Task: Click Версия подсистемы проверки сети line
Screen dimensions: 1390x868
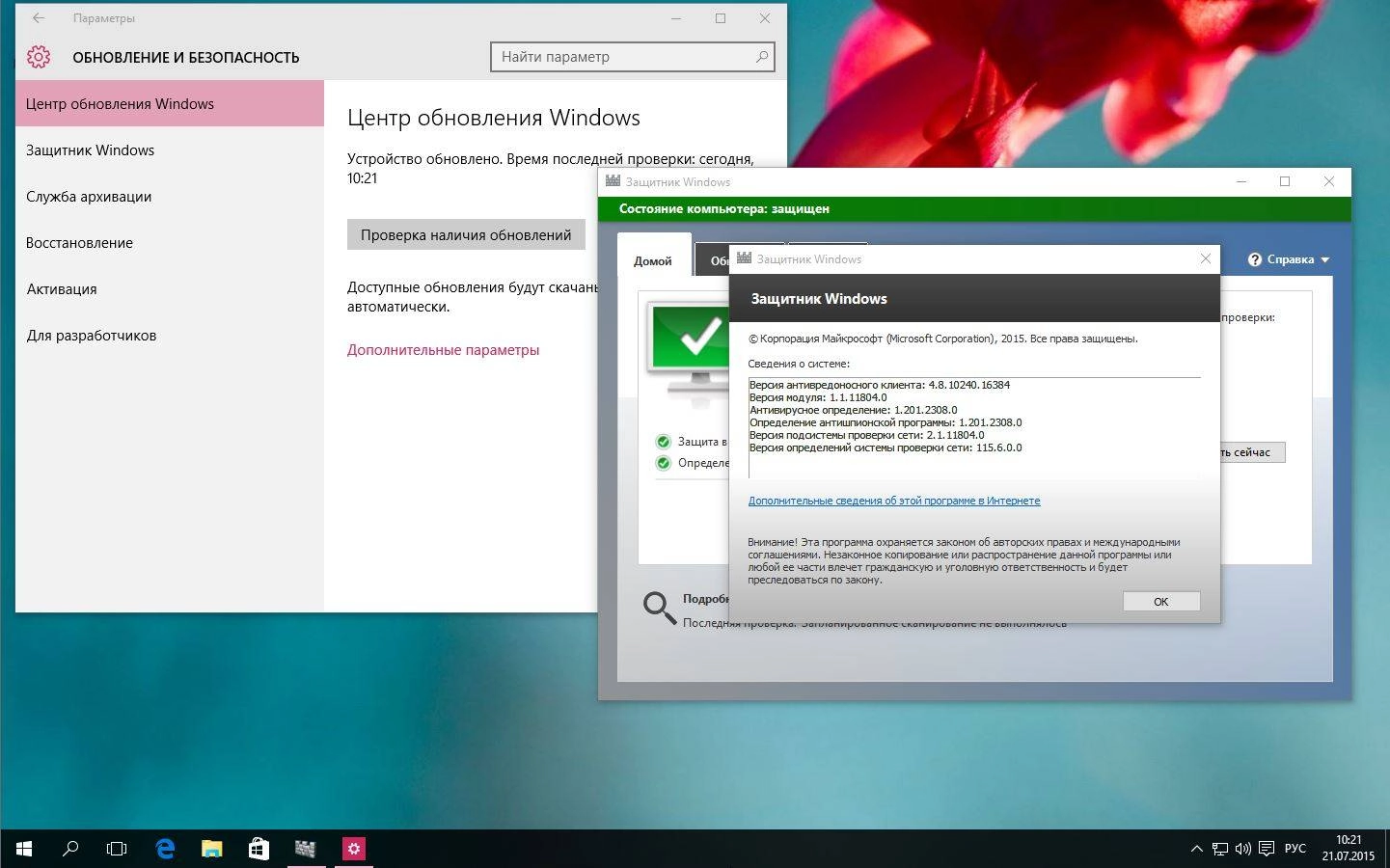Action: point(867,435)
